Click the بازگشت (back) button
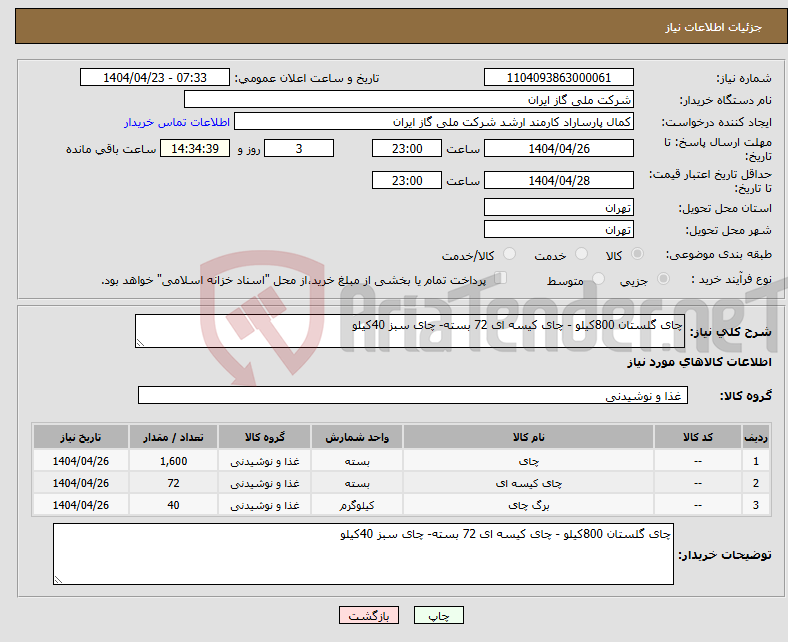788x642 pixels. coord(369,615)
